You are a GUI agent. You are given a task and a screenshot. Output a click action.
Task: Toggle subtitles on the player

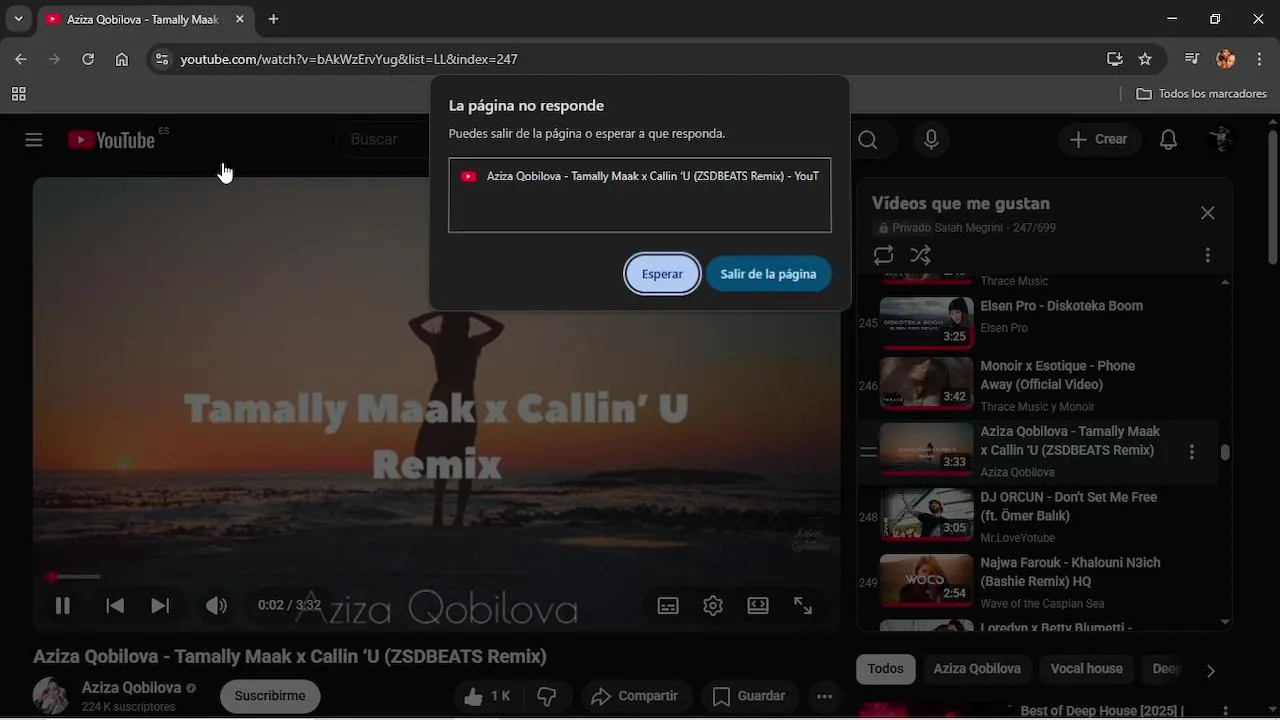point(668,605)
